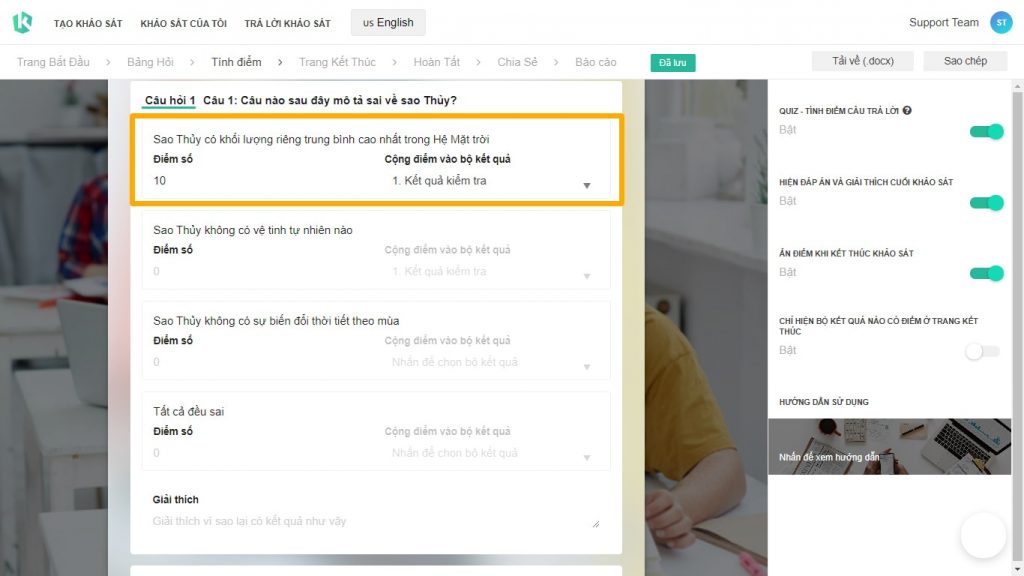This screenshot has width=1024, height=576.
Task: Open the ST user avatar menu
Action: pos(1001,21)
